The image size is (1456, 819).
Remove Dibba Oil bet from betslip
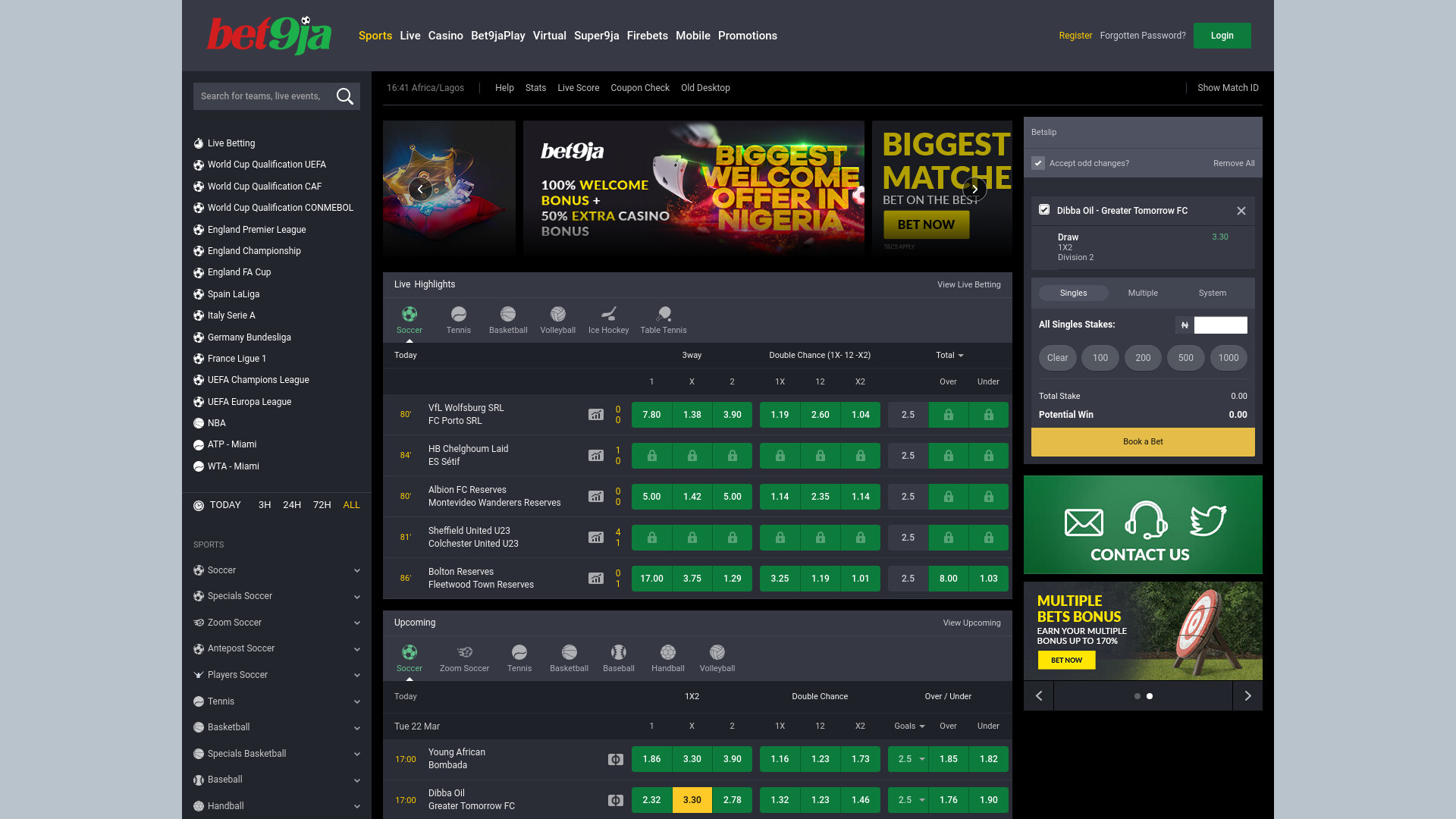point(1241,211)
